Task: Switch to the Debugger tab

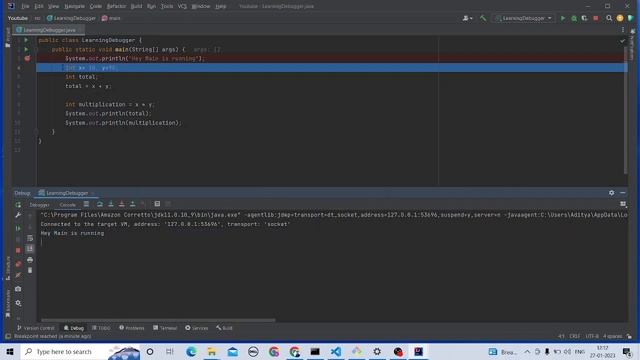Action: coord(40,204)
